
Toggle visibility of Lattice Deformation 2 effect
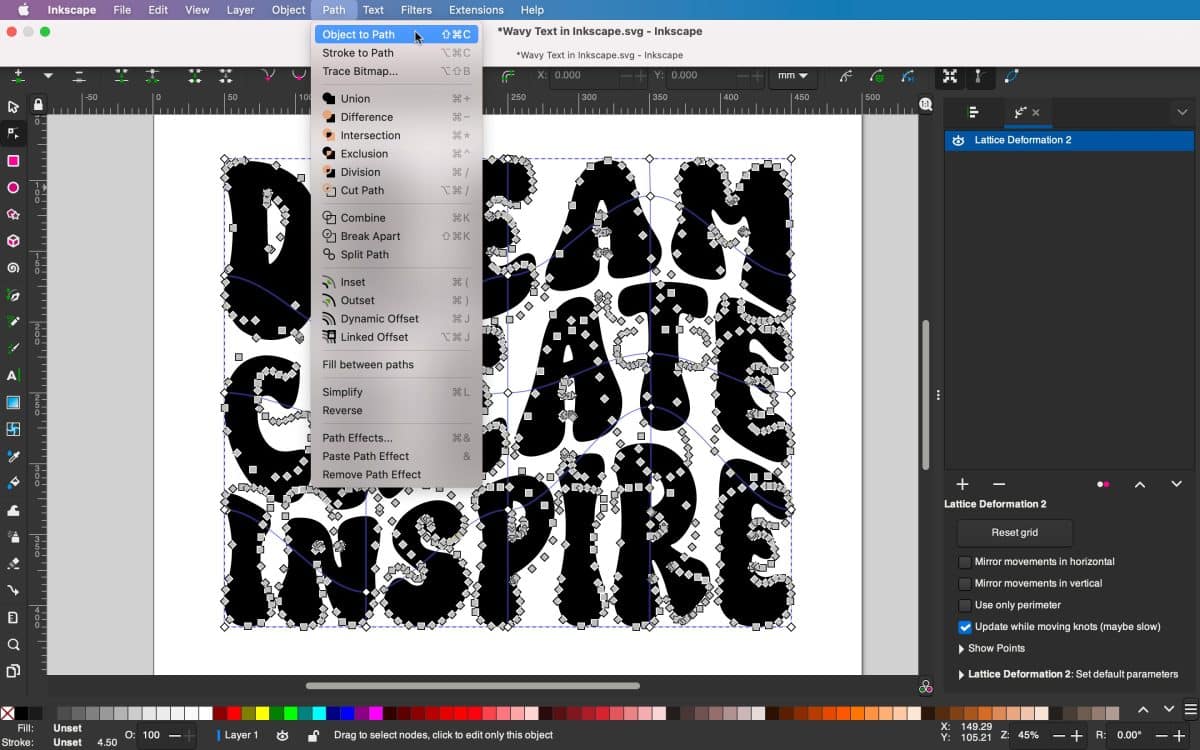tap(958, 141)
